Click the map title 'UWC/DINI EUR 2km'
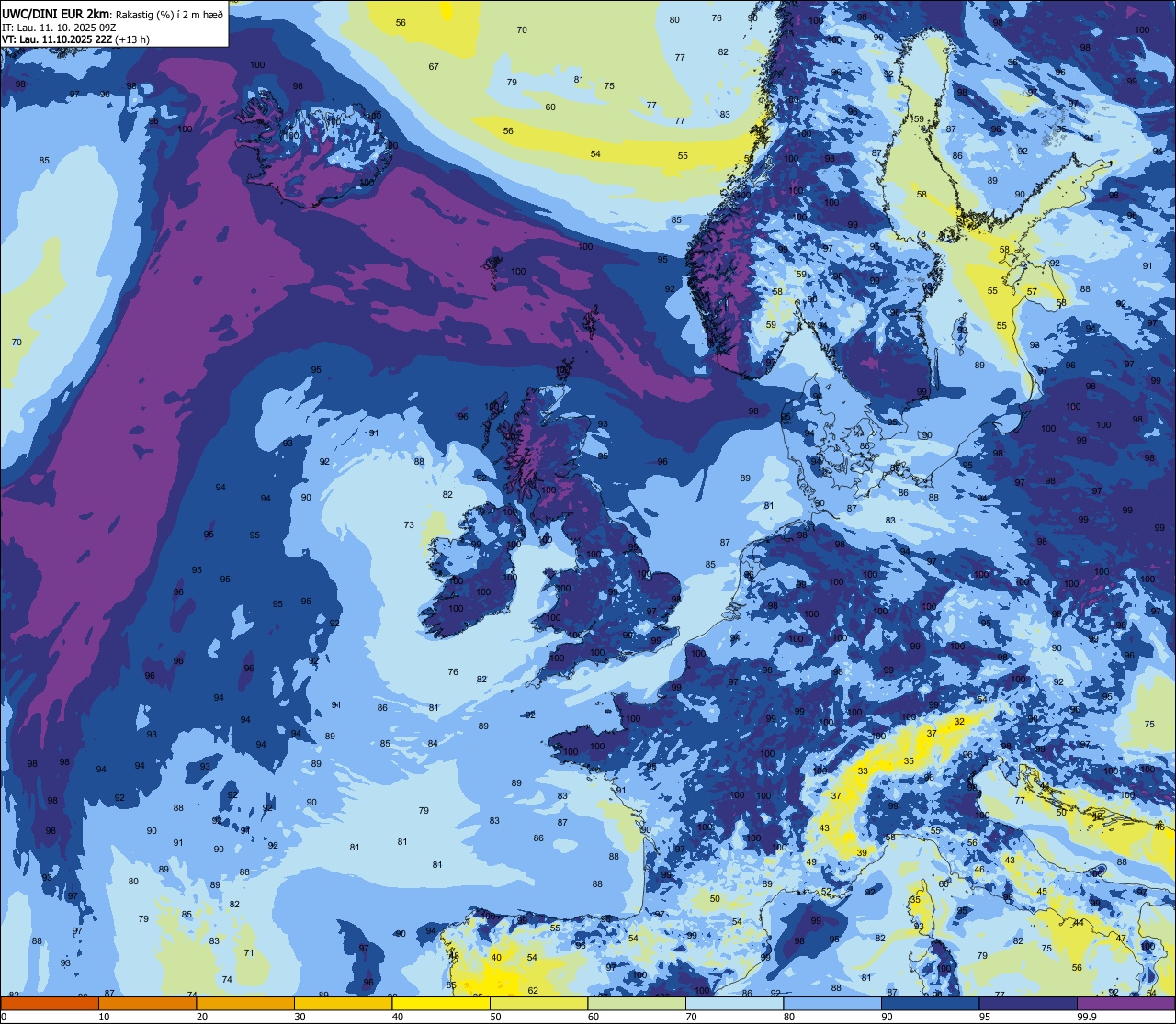Image resolution: width=1176 pixels, height=1024 pixels. coord(56,14)
